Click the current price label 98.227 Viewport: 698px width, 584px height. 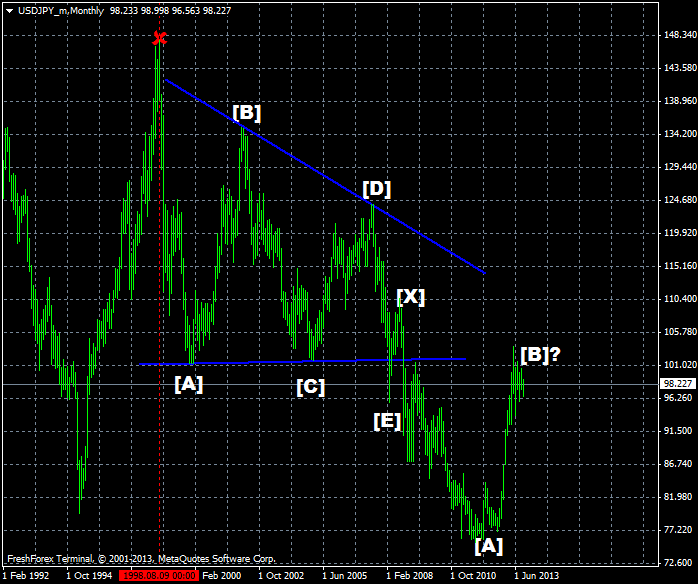(x=678, y=384)
